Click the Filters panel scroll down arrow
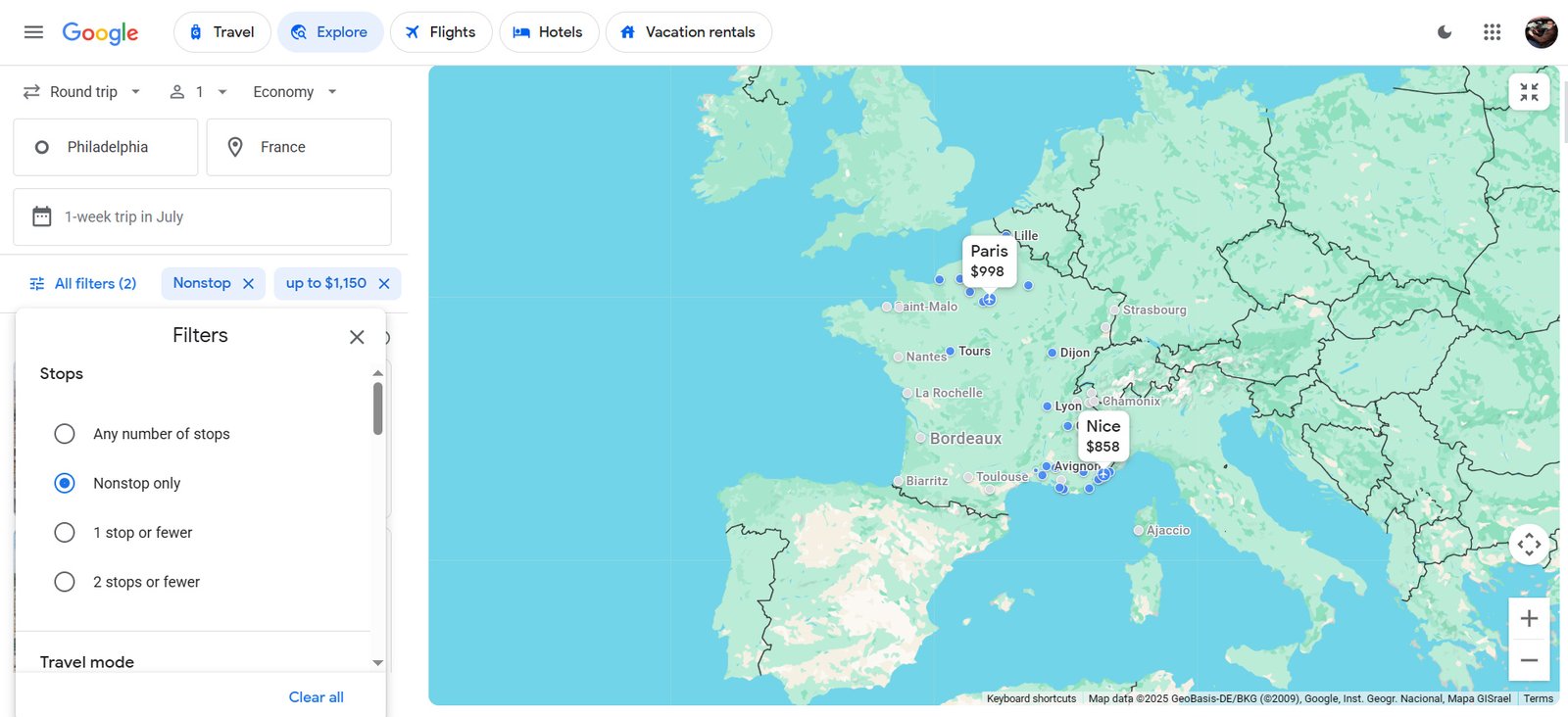The image size is (1568, 717). click(378, 663)
